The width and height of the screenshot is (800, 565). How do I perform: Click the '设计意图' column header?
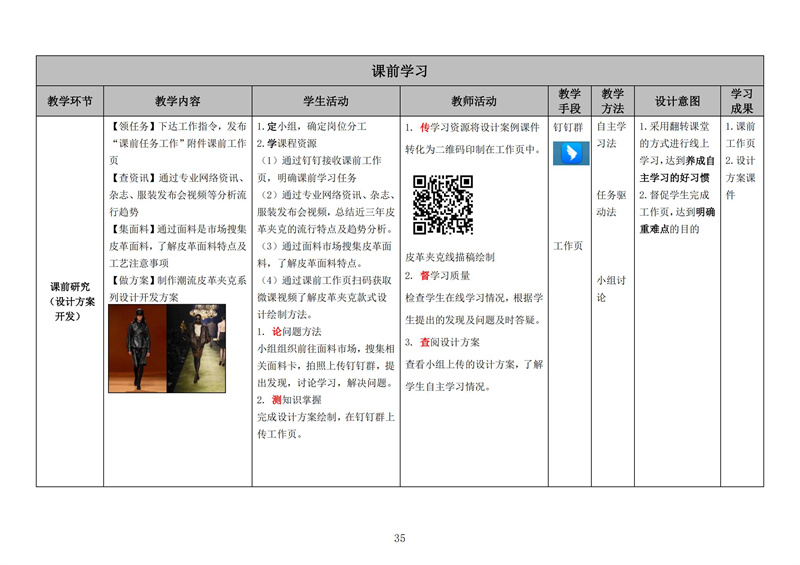678,101
